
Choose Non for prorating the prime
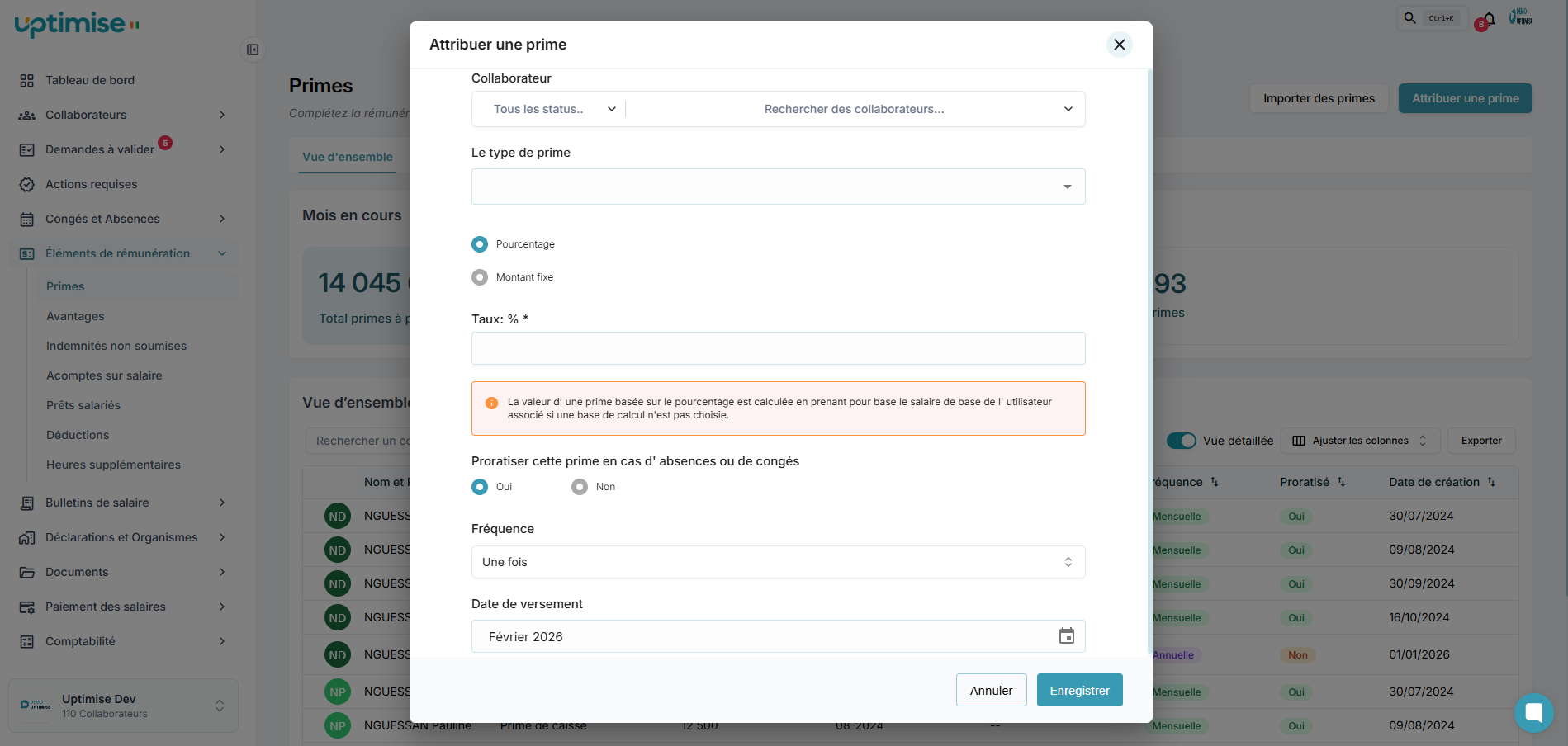[580, 487]
